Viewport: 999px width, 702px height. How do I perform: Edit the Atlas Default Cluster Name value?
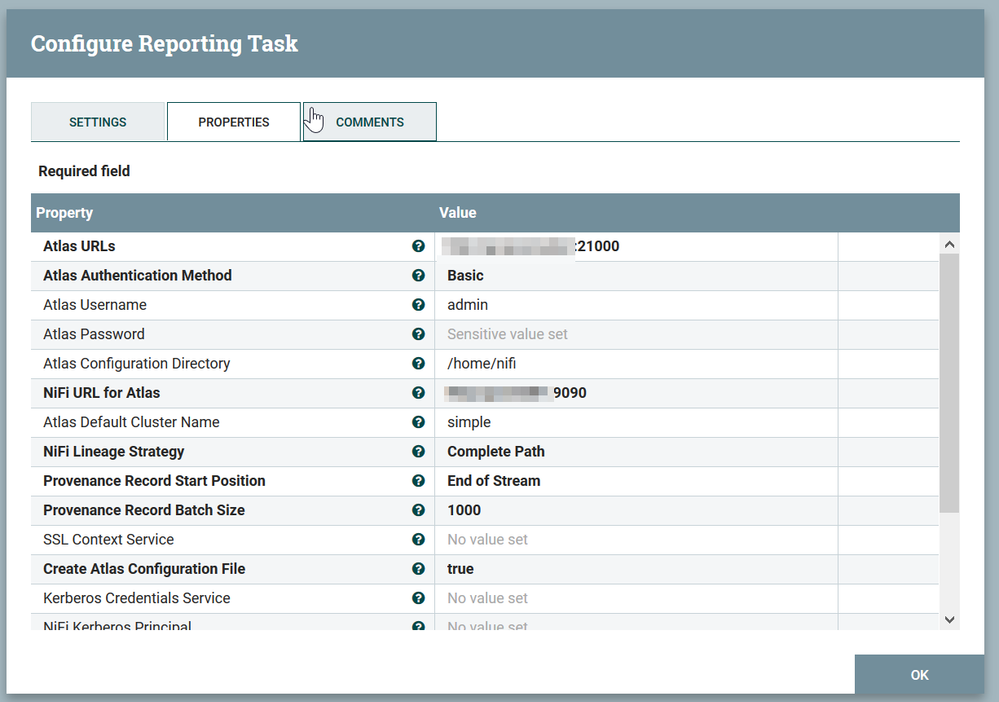tap(635, 422)
